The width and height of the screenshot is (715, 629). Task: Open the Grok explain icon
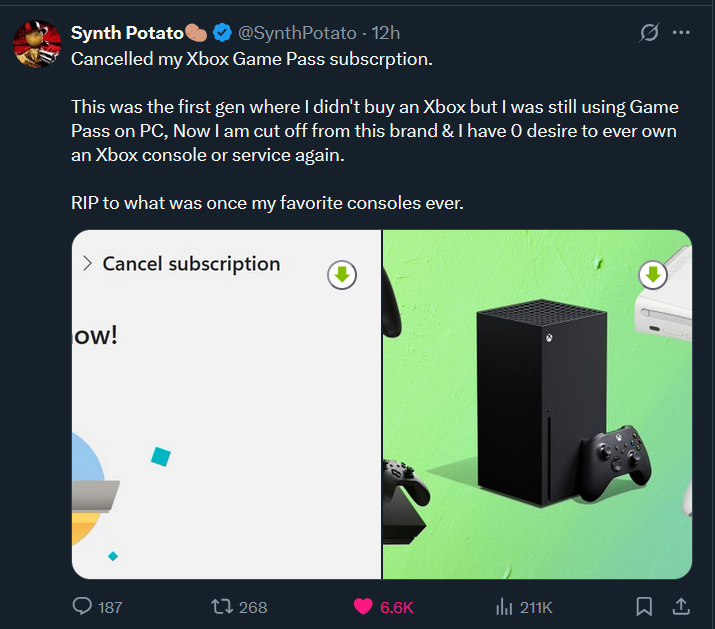(649, 33)
